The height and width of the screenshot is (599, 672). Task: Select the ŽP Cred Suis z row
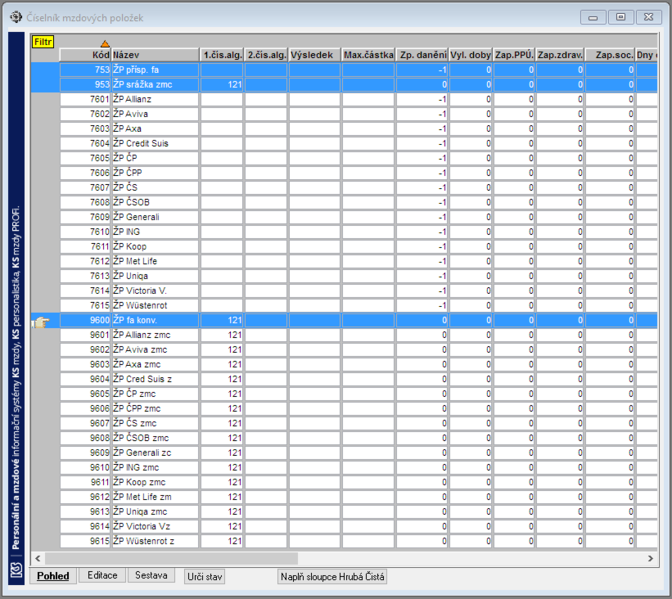pyautogui.click(x=344, y=379)
